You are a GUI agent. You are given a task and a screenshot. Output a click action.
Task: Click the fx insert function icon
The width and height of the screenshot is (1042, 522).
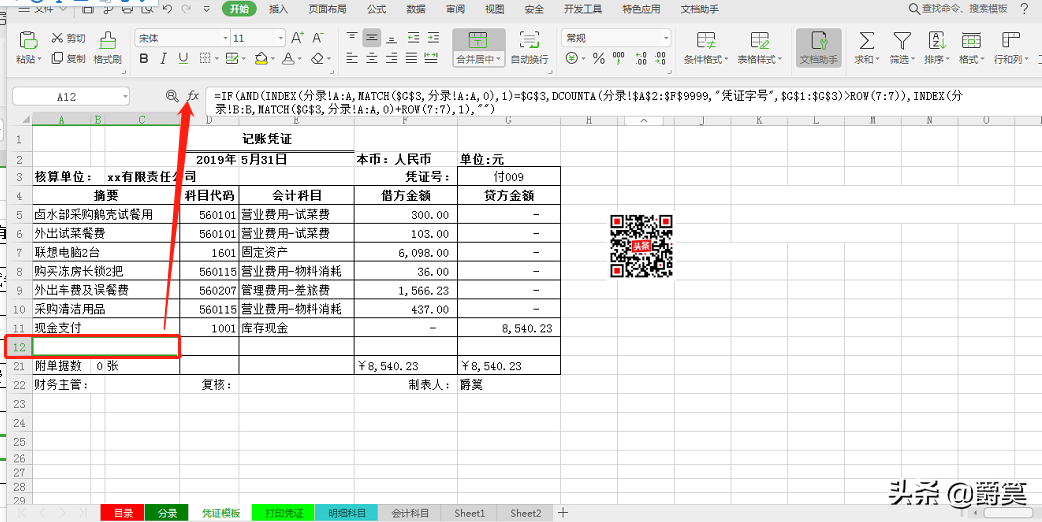tap(193, 96)
